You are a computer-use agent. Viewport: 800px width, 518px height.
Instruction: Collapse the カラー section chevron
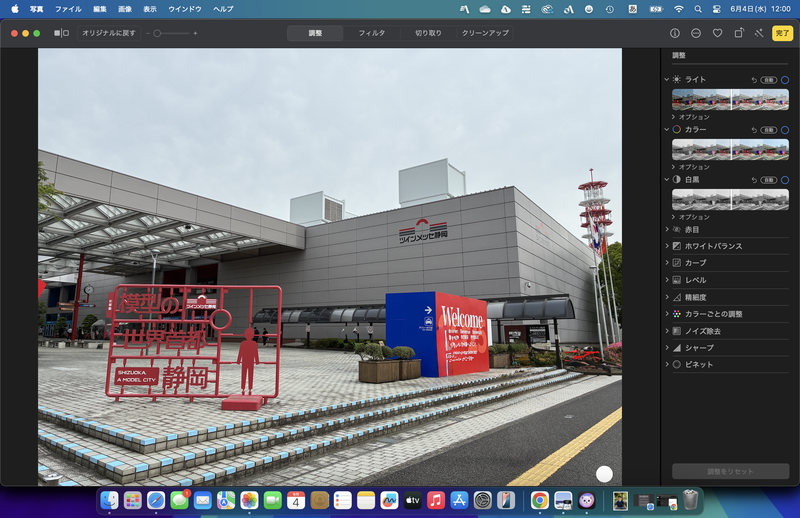click(666, 130)
